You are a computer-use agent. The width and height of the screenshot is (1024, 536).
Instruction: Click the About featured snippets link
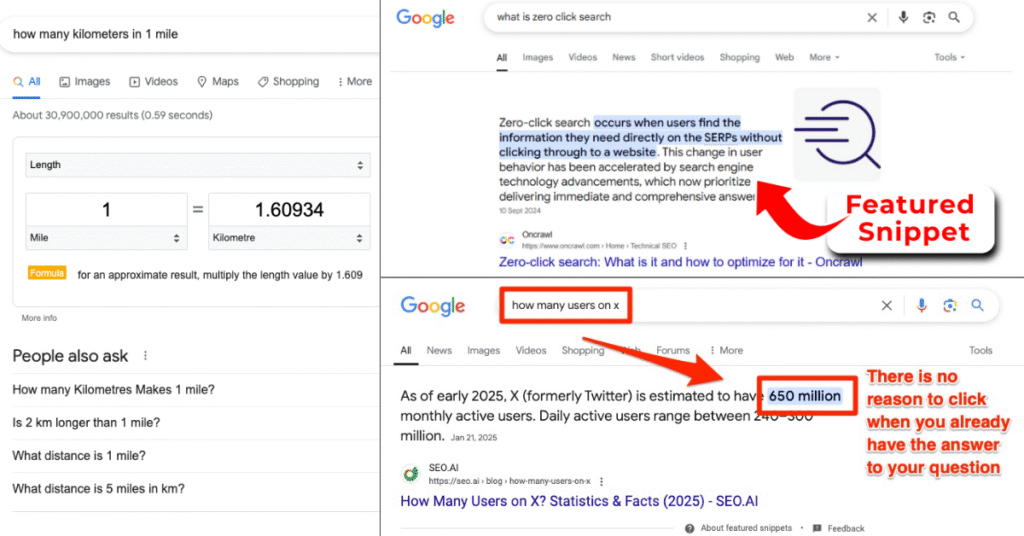pos(746,528)
